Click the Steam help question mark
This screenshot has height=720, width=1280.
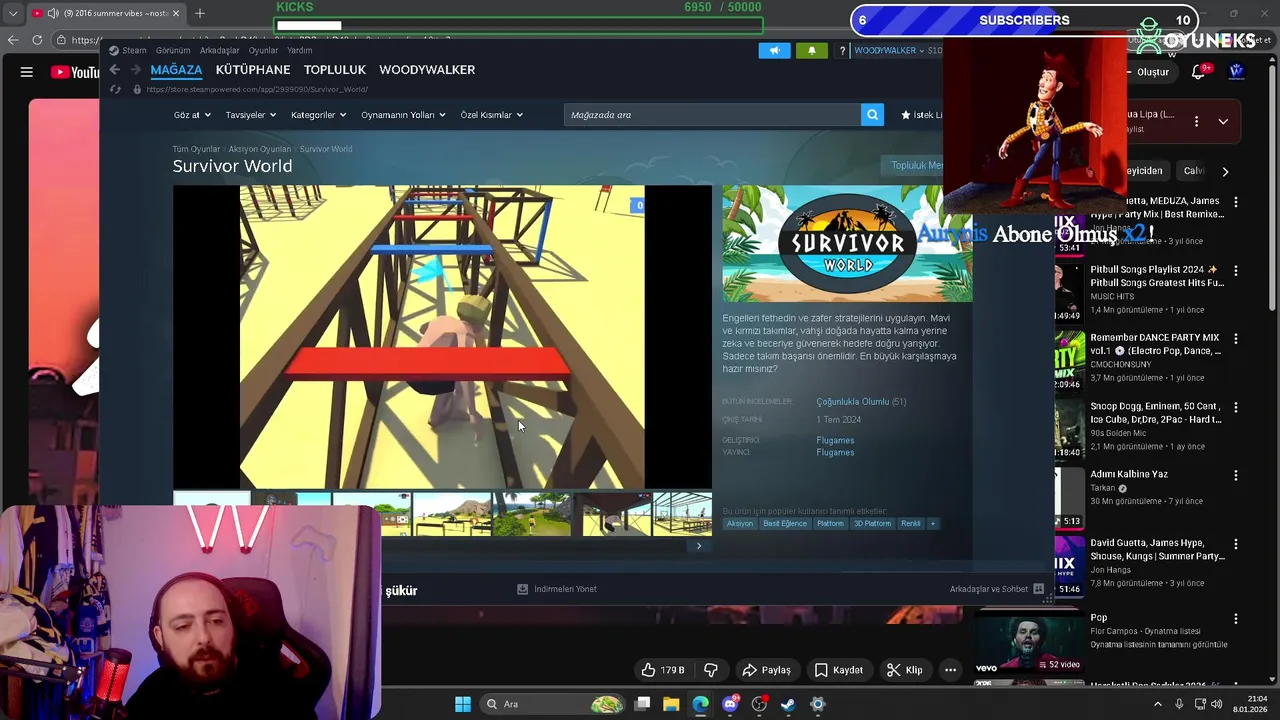click(x=842, y=50)
